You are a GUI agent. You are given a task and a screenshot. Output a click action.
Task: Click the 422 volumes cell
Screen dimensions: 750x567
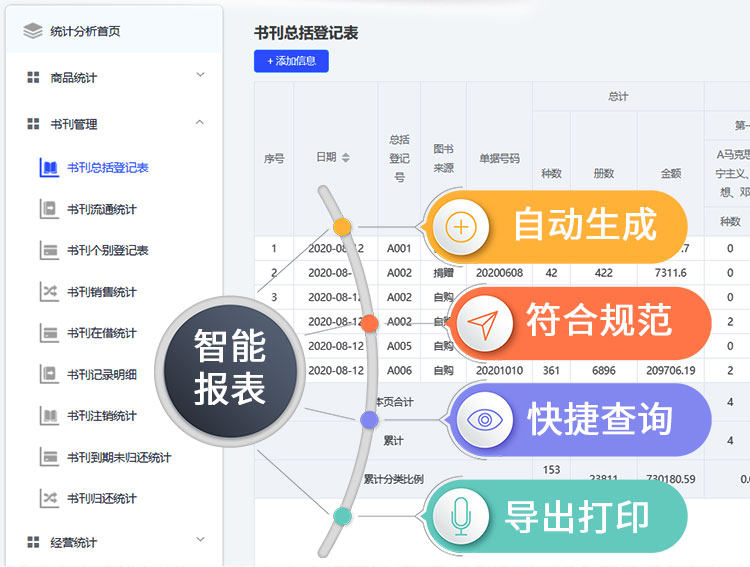point(604,273)
